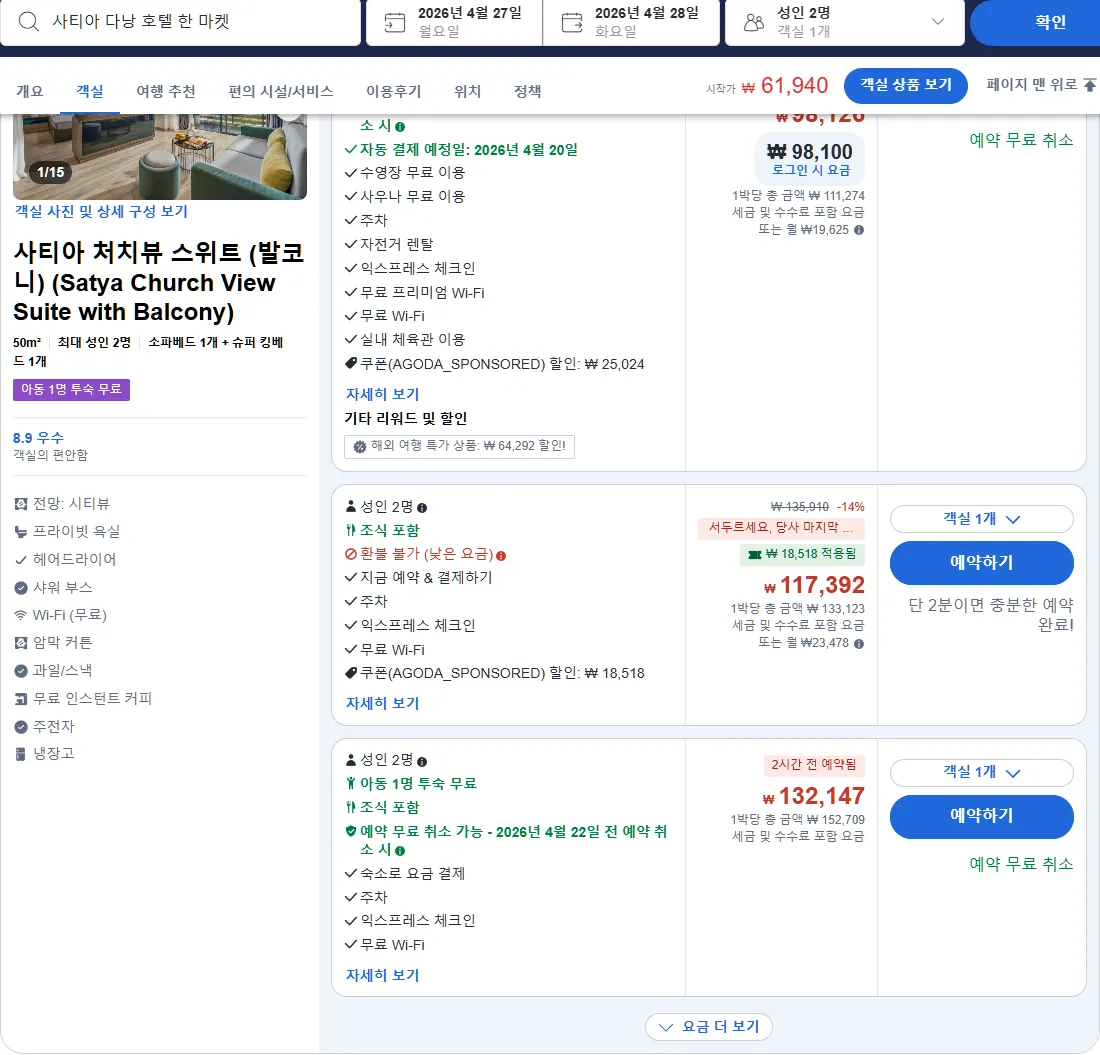Go to the 위치 tab
This screenshot has width=1100, height=1055.
[x=467, y=91]
